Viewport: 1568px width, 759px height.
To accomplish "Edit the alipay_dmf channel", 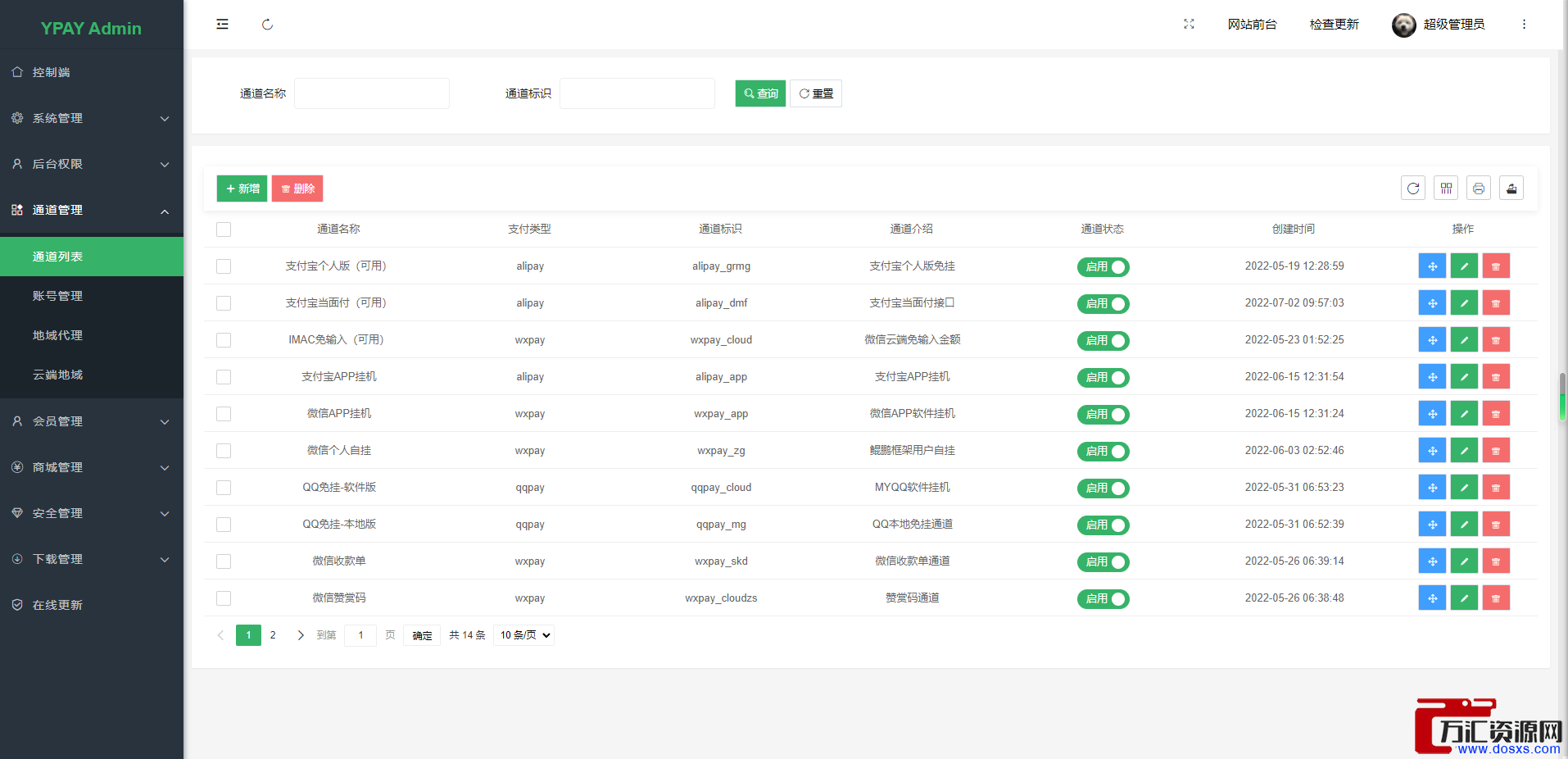I will pyautogui.click(x=1464, y=303).
